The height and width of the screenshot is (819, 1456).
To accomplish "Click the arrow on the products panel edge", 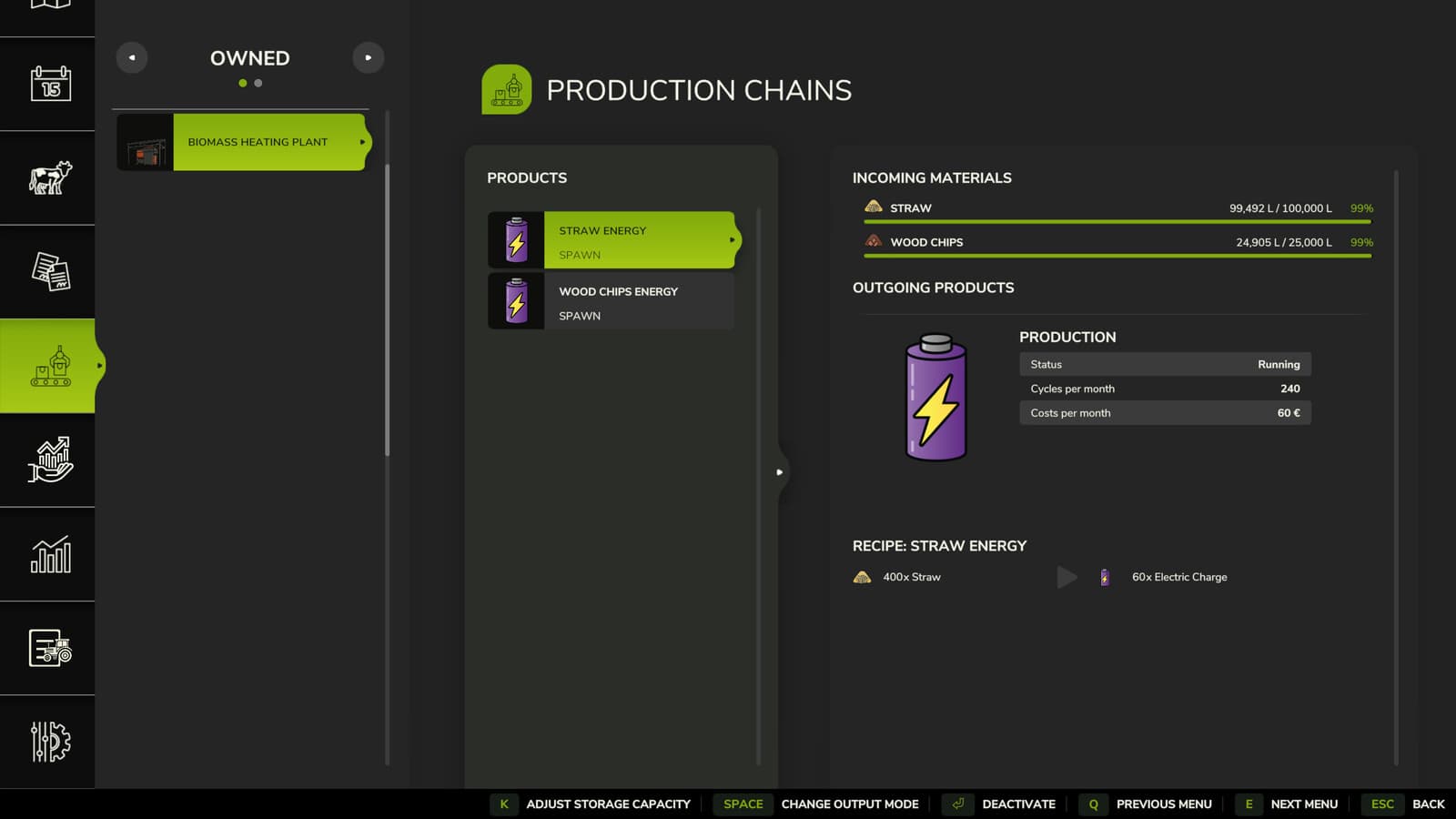I will coord(780,472).
